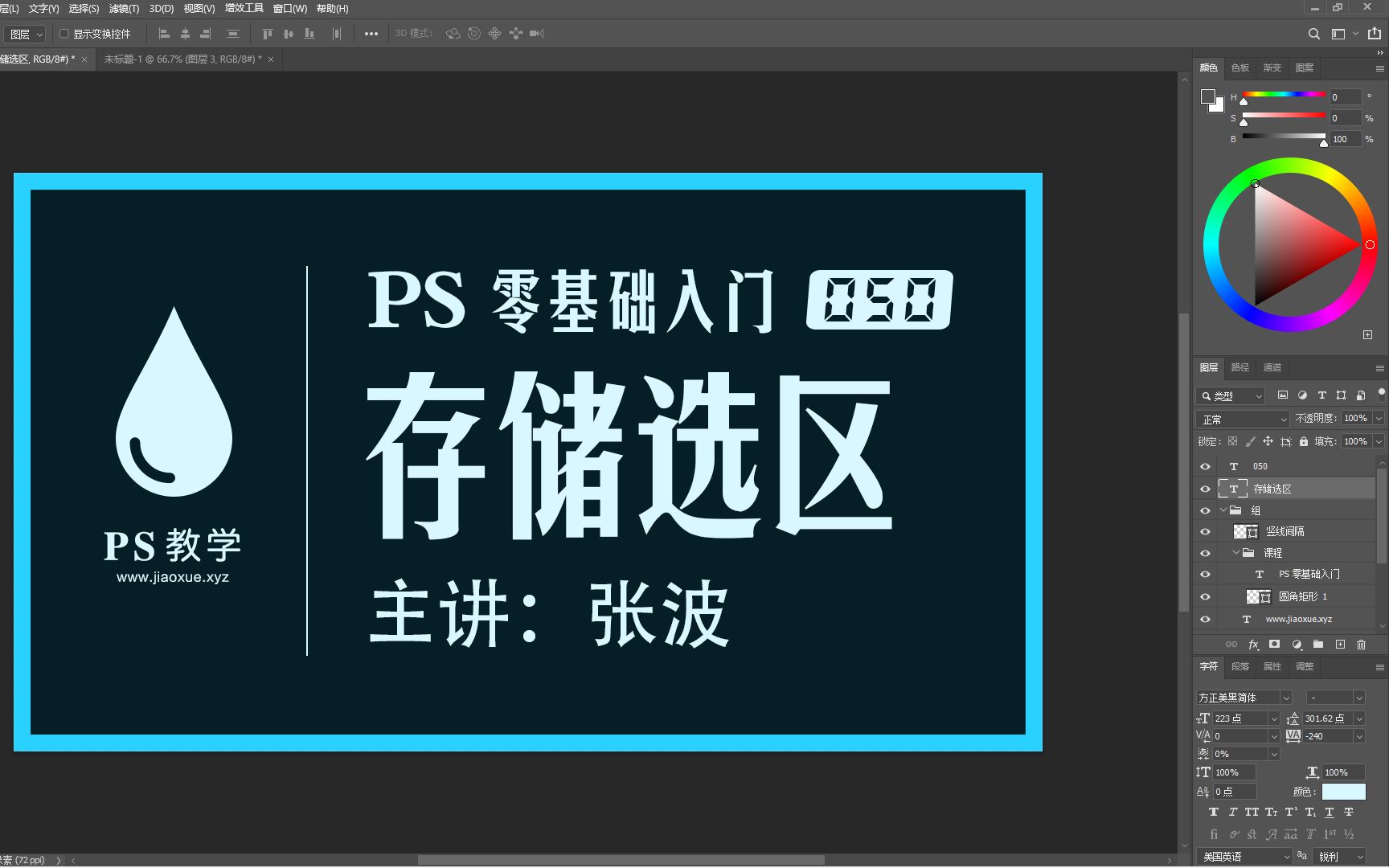Viewport: 1389px width, 868px height.
Task: Toggle visibility of 课程 group
Action: click(1205, 553)
